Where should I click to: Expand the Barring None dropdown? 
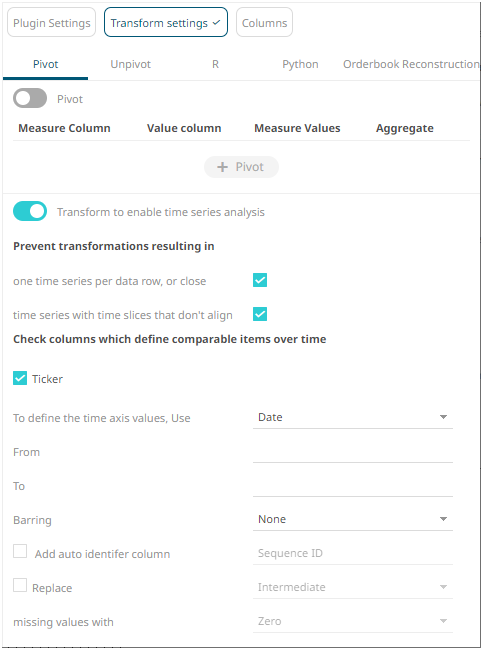coord(352,519)
